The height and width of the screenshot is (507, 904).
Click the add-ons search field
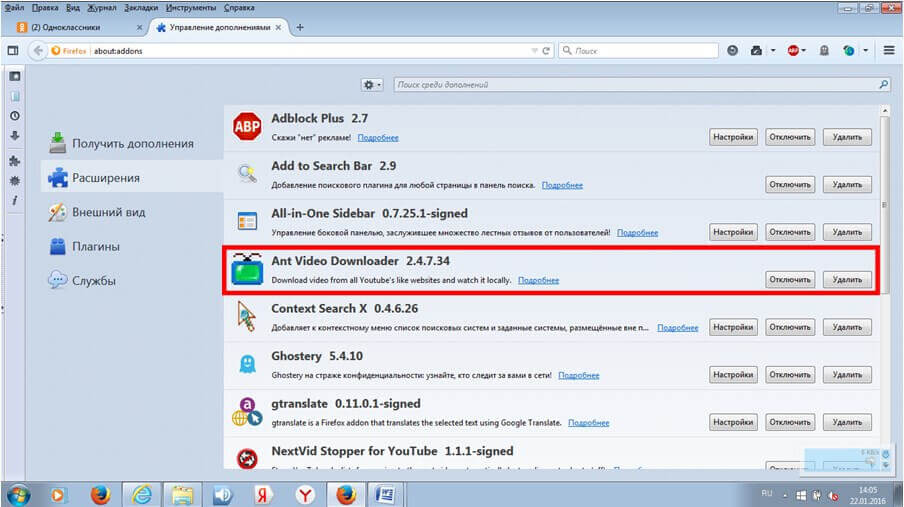pyautogui.click(x=640, y=86)
